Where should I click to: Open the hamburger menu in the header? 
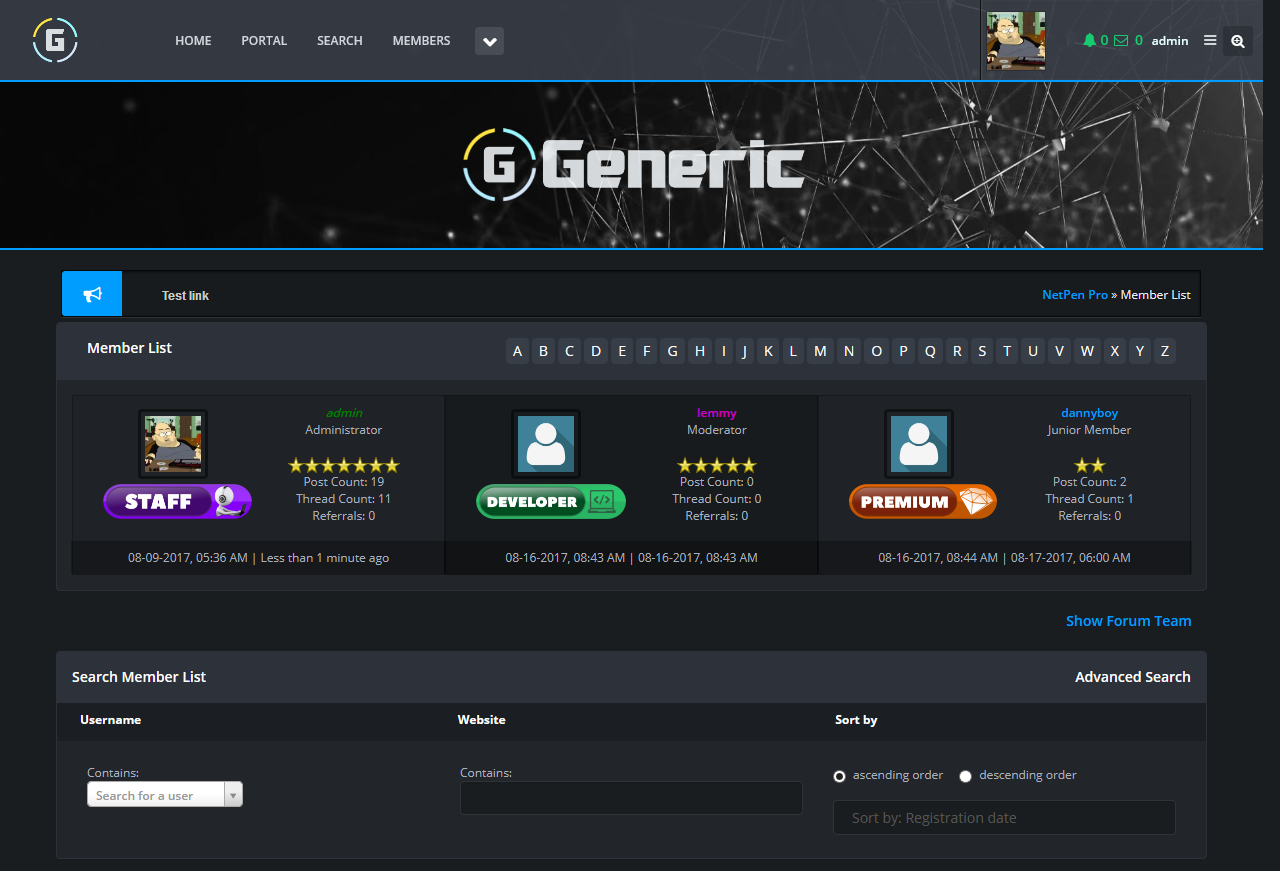tap(1210, 40)
